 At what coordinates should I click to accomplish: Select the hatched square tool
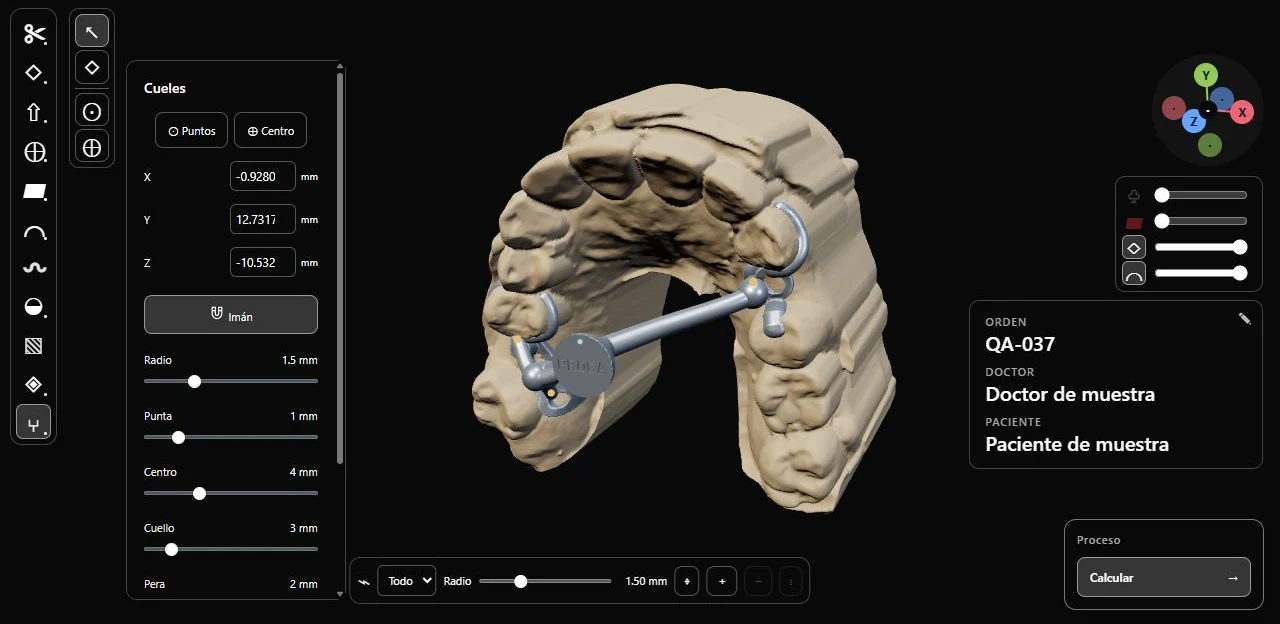(x=35, y=346)
